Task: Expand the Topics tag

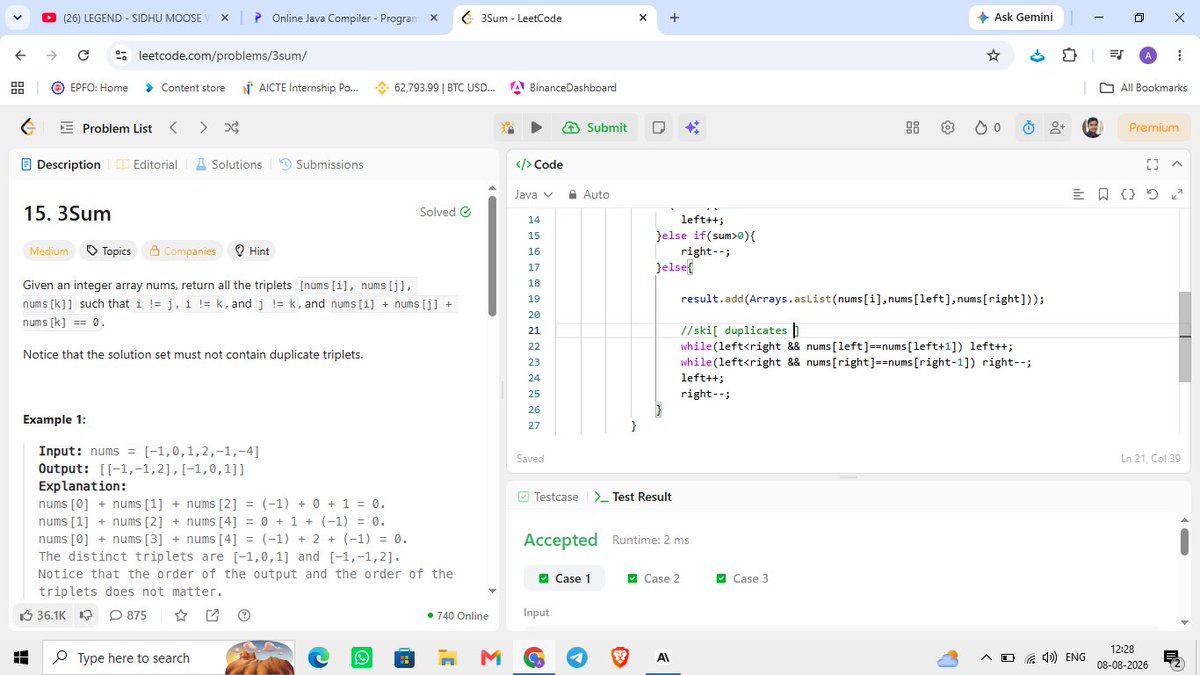Action: tap(110, 251)
